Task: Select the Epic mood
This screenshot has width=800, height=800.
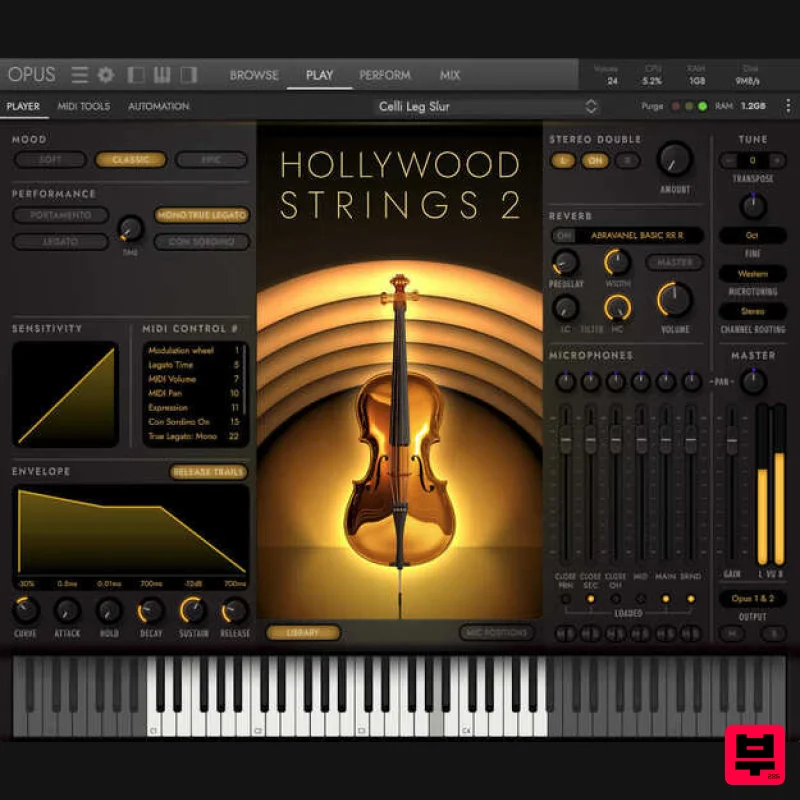Action: pos(211,160)
